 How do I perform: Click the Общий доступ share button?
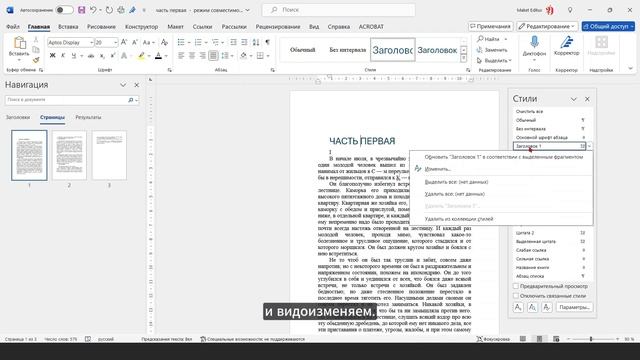tap(608, 26)
